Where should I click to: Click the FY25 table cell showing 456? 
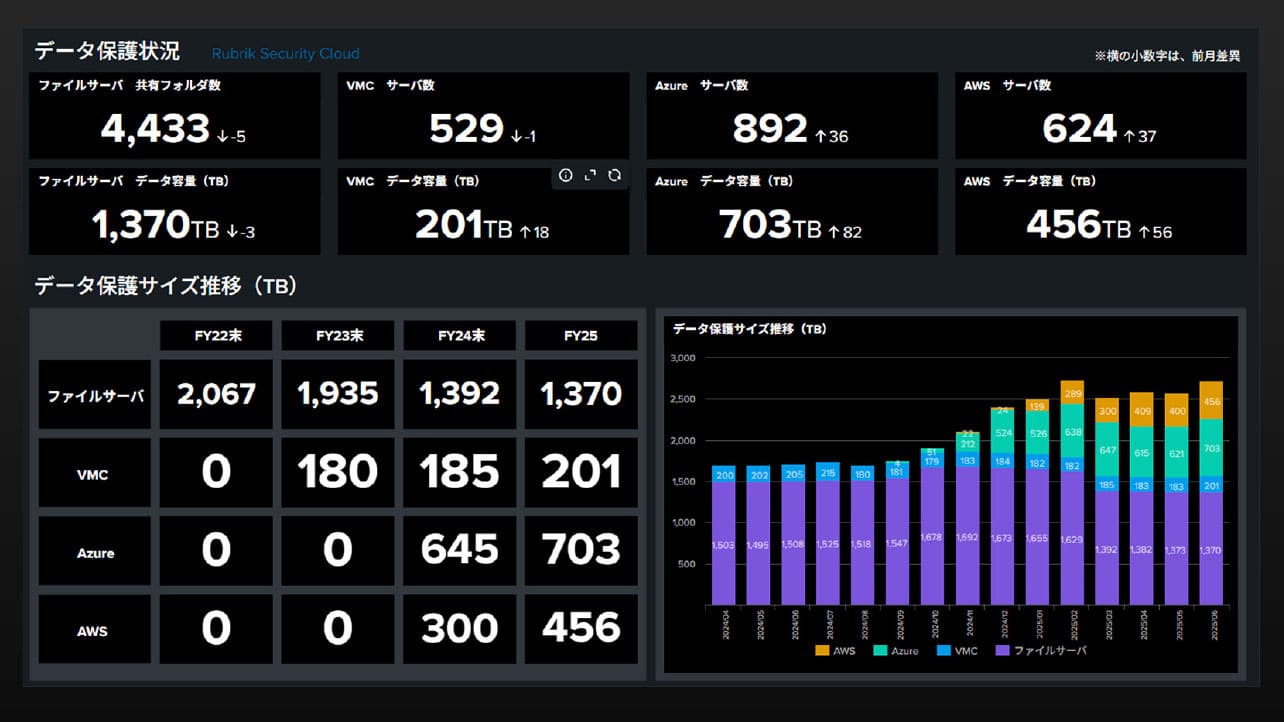[581, 629]
